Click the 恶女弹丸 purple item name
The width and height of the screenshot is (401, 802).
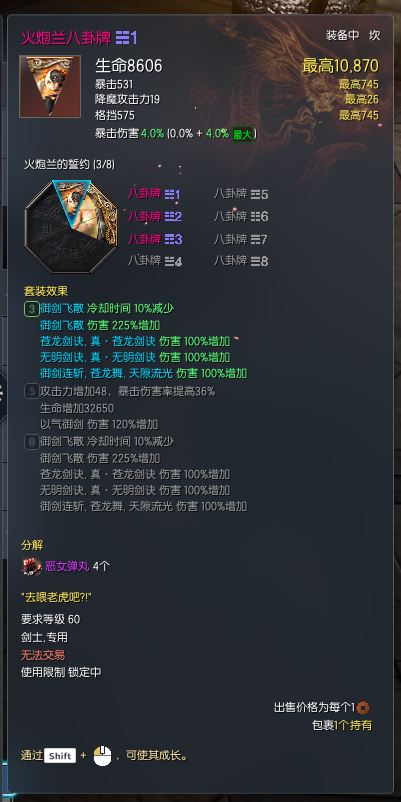tap(68, 567)
